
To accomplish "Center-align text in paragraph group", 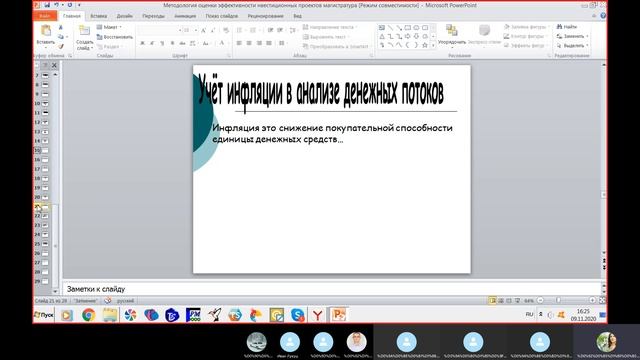I will [x=249, y=43].
